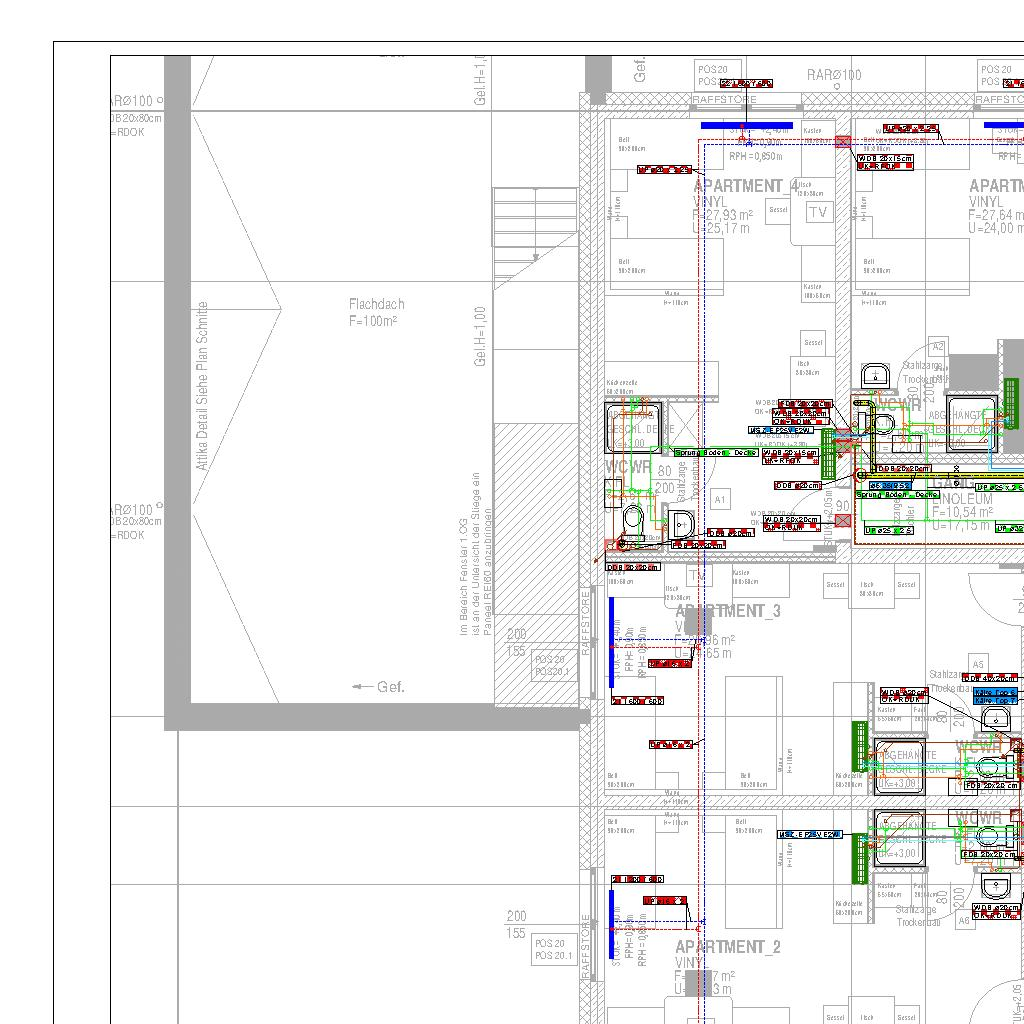
Task: Click the TV symbol in Apartment 4
Action: 818,212
